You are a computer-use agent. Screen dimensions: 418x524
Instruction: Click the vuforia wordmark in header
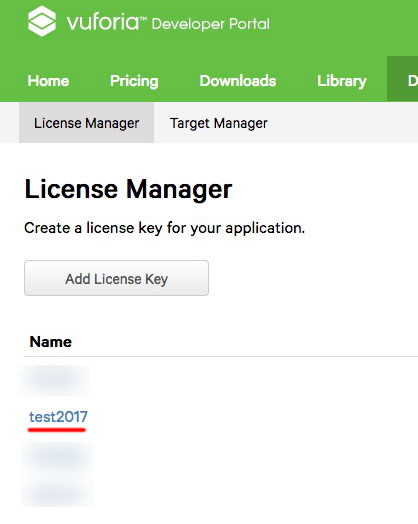103,22
